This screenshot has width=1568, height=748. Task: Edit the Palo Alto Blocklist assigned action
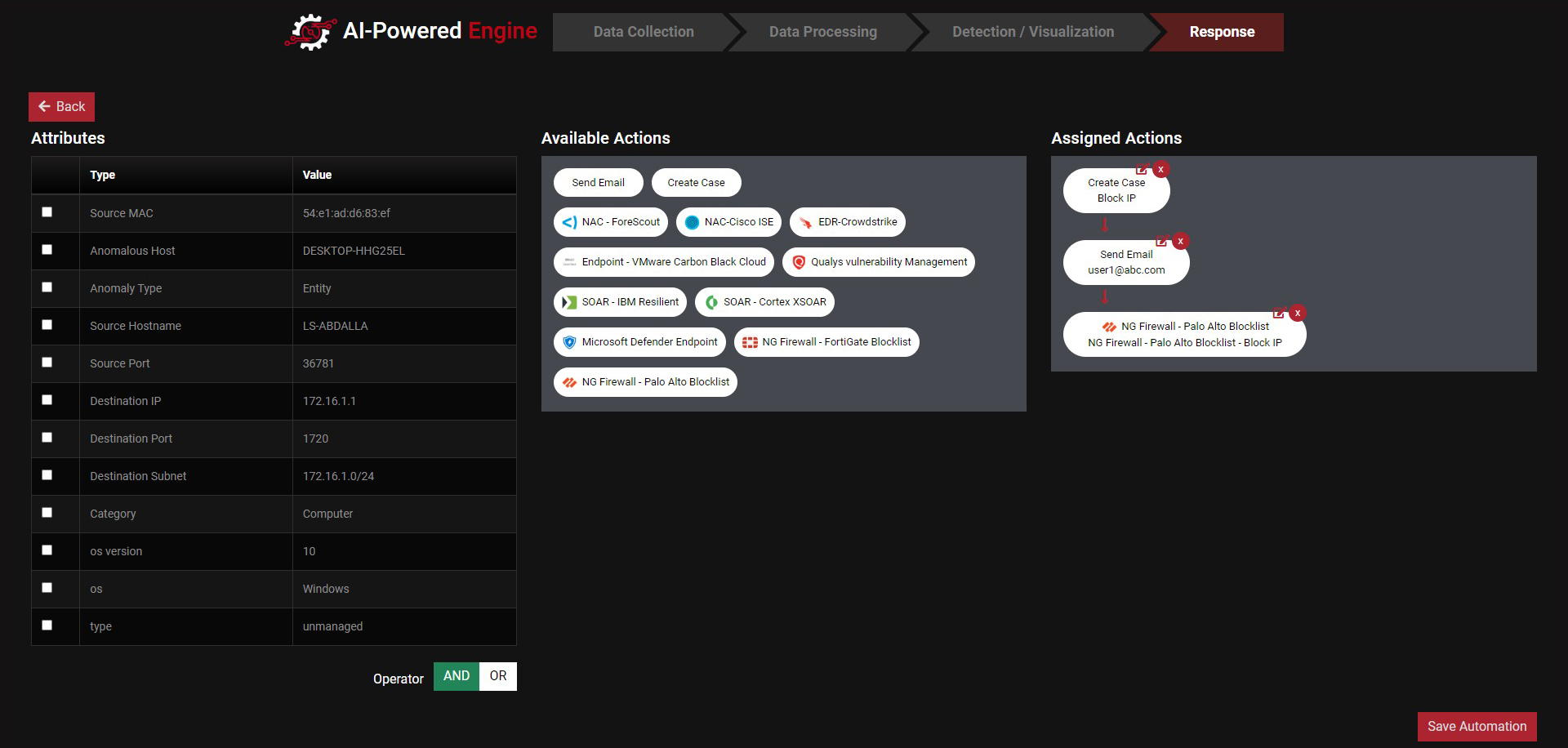1279,313
